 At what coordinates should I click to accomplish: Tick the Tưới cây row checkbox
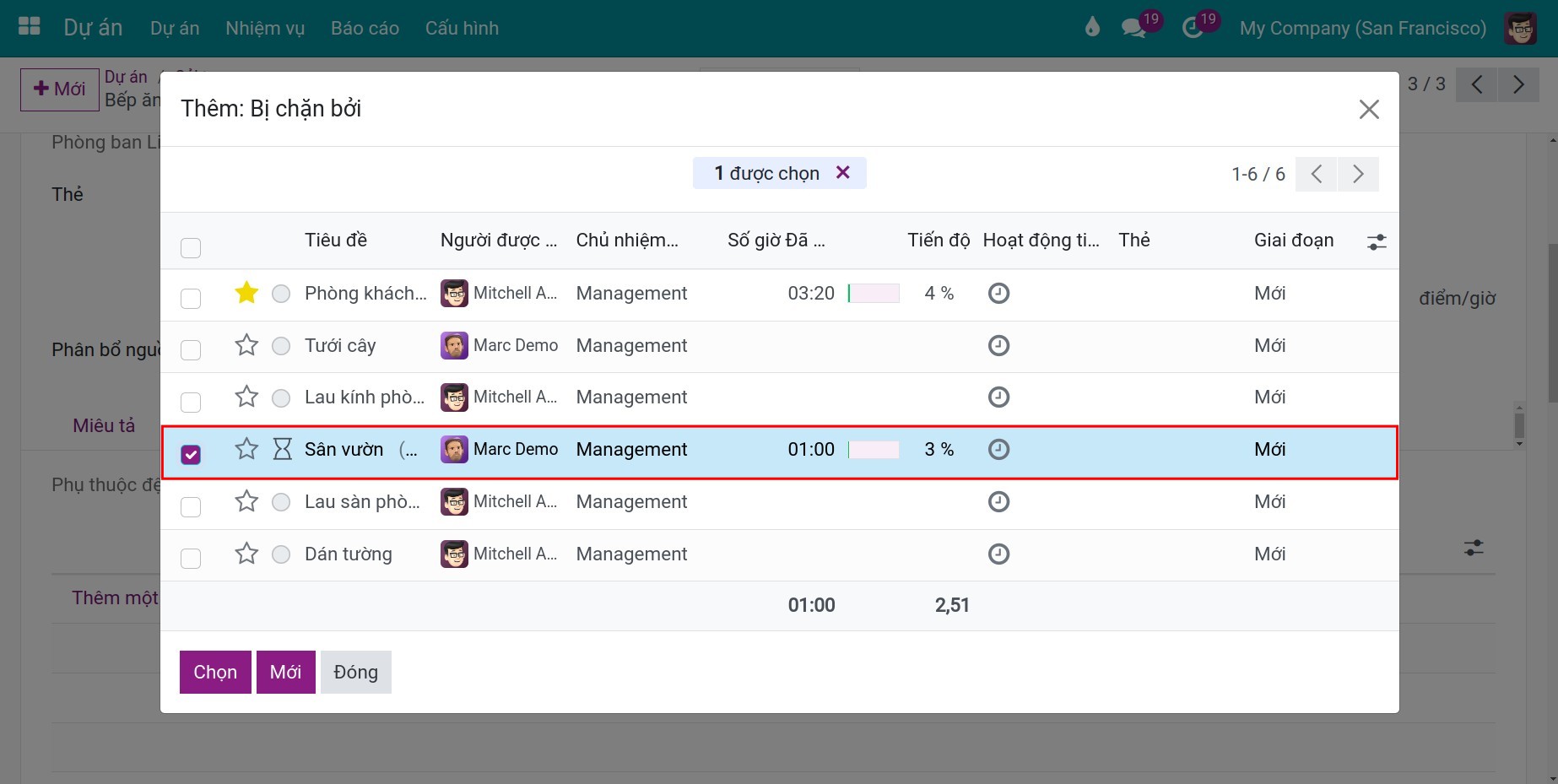[191, 350]
